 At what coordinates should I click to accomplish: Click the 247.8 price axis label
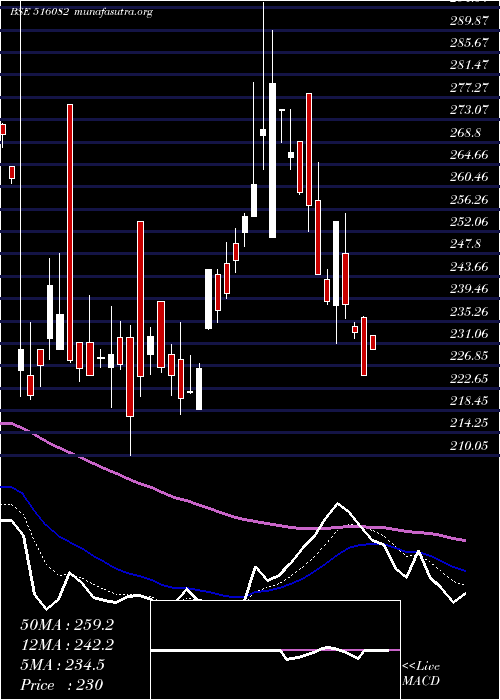click(465, 244)
